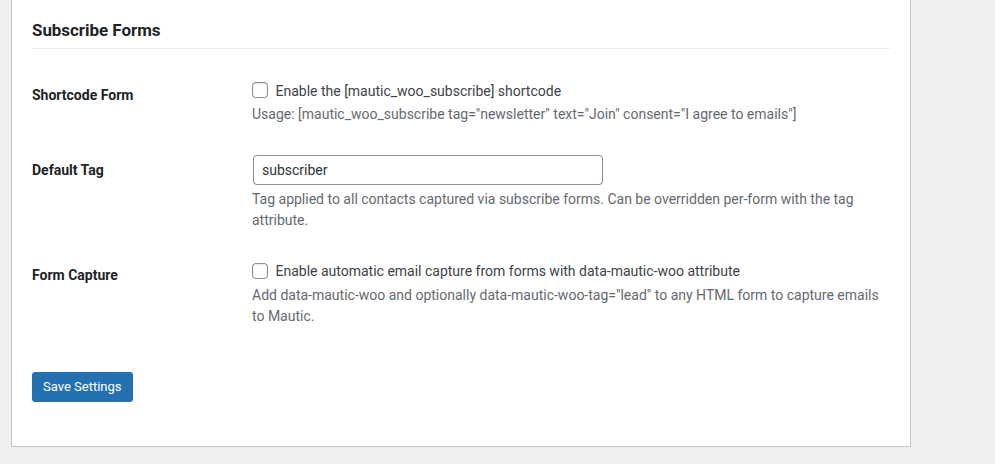This screenshot has width=995, height=464.
Task: Click empty white space right of Save Settings
Action: tap(500, 387)
